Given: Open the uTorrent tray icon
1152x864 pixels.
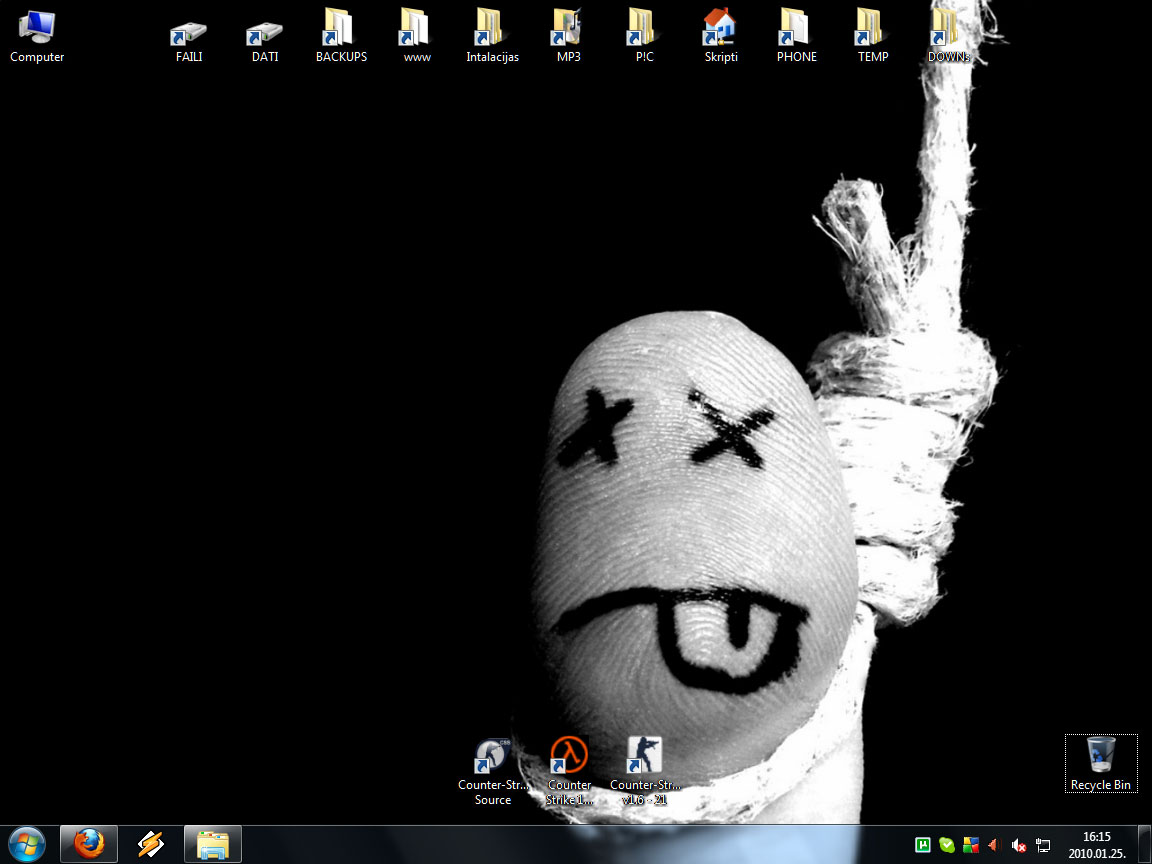Looking at the screenshot, I should tap(924, 845).
